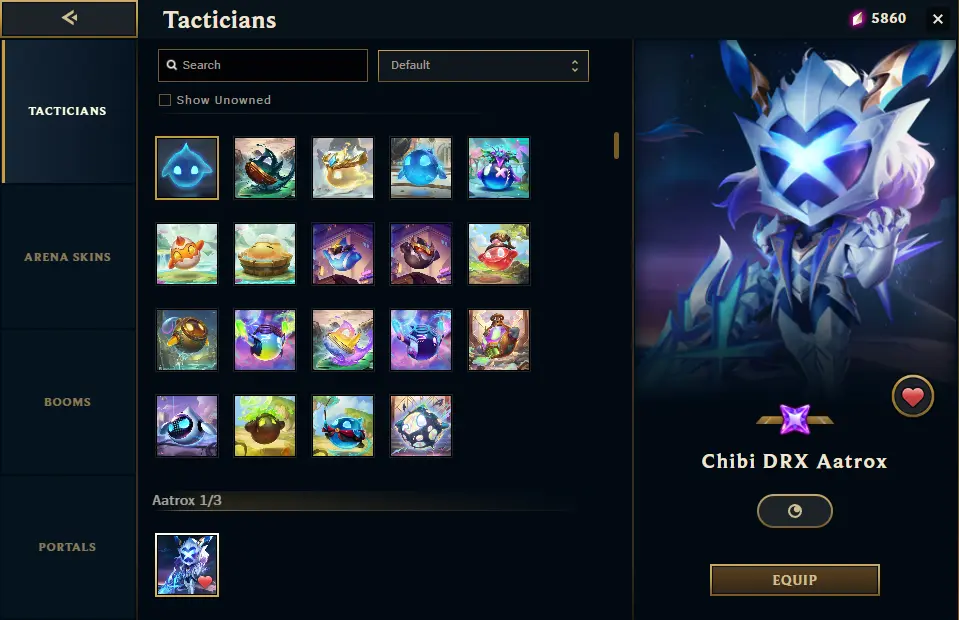Switch to the Booms tab

pyautogui.click(x=67, y=402)
